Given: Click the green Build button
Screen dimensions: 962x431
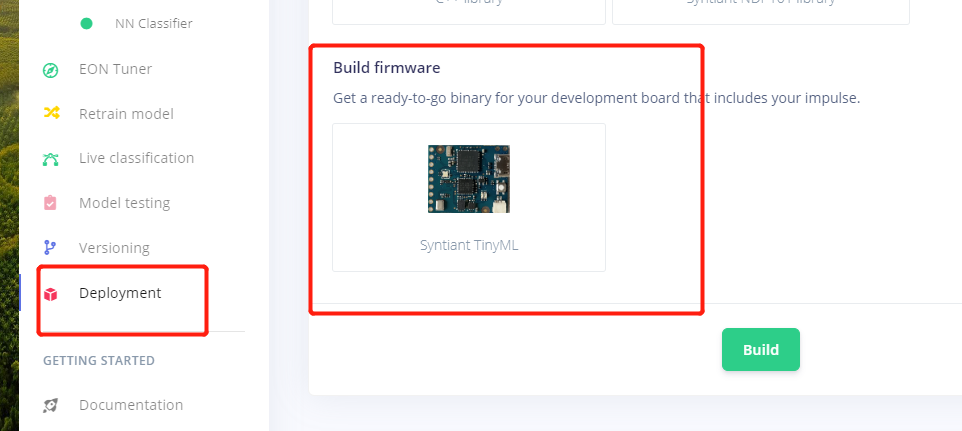Looking at the screenshot, I should click(x=761, y=349).
